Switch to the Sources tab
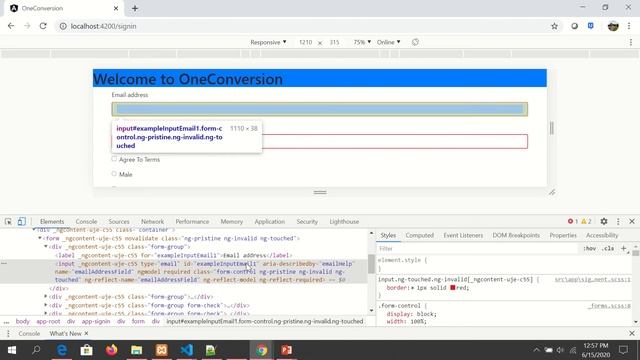The width and height of the screenshot is (640, 360). tap(119, 221)
